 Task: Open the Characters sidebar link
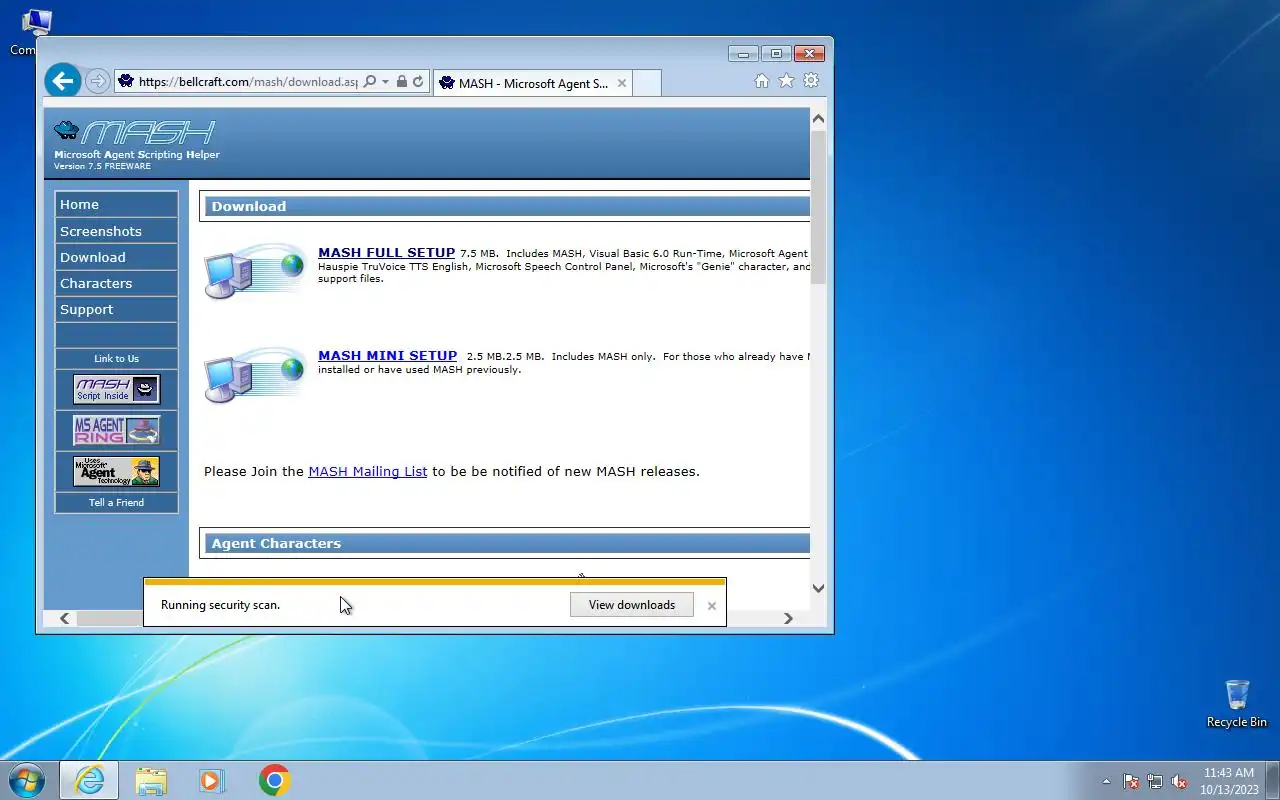pyautogui.click(x=116, y=283)
